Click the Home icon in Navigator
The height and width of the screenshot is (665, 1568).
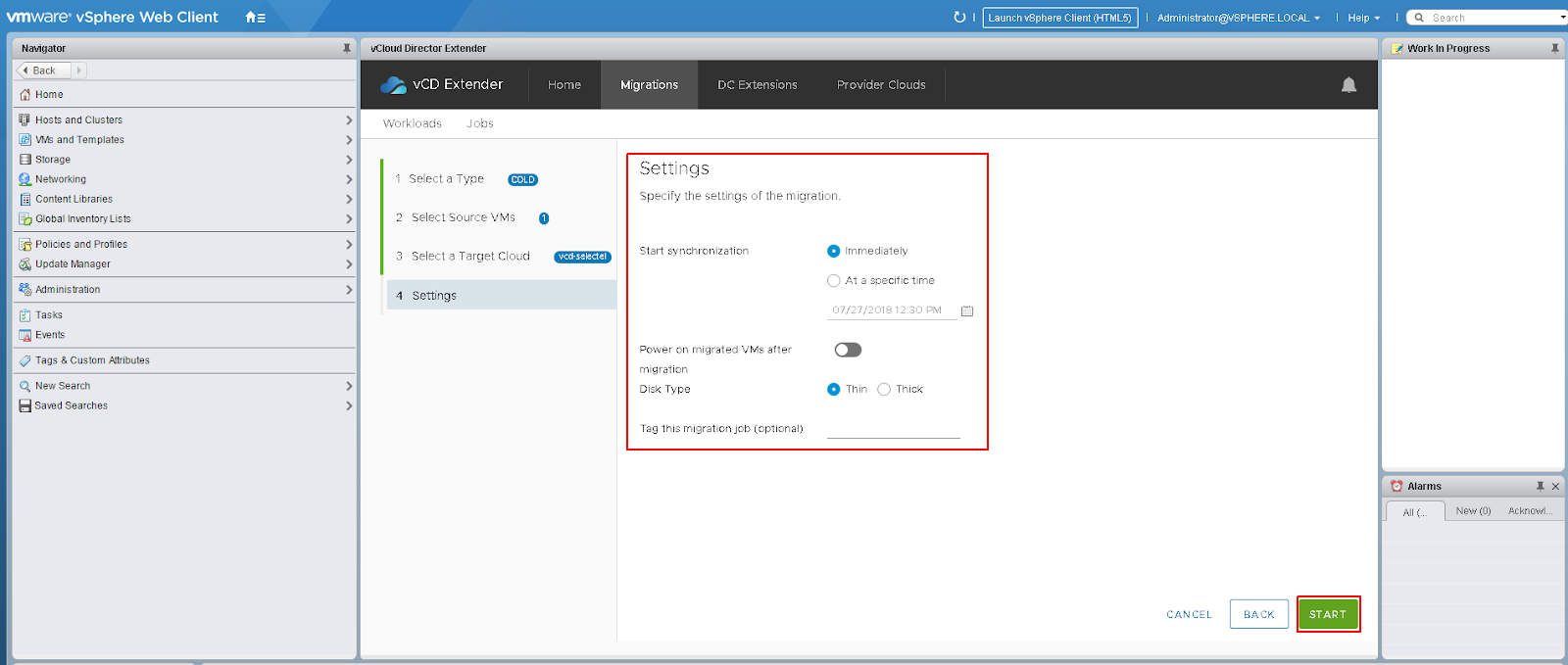pos(25,95)
